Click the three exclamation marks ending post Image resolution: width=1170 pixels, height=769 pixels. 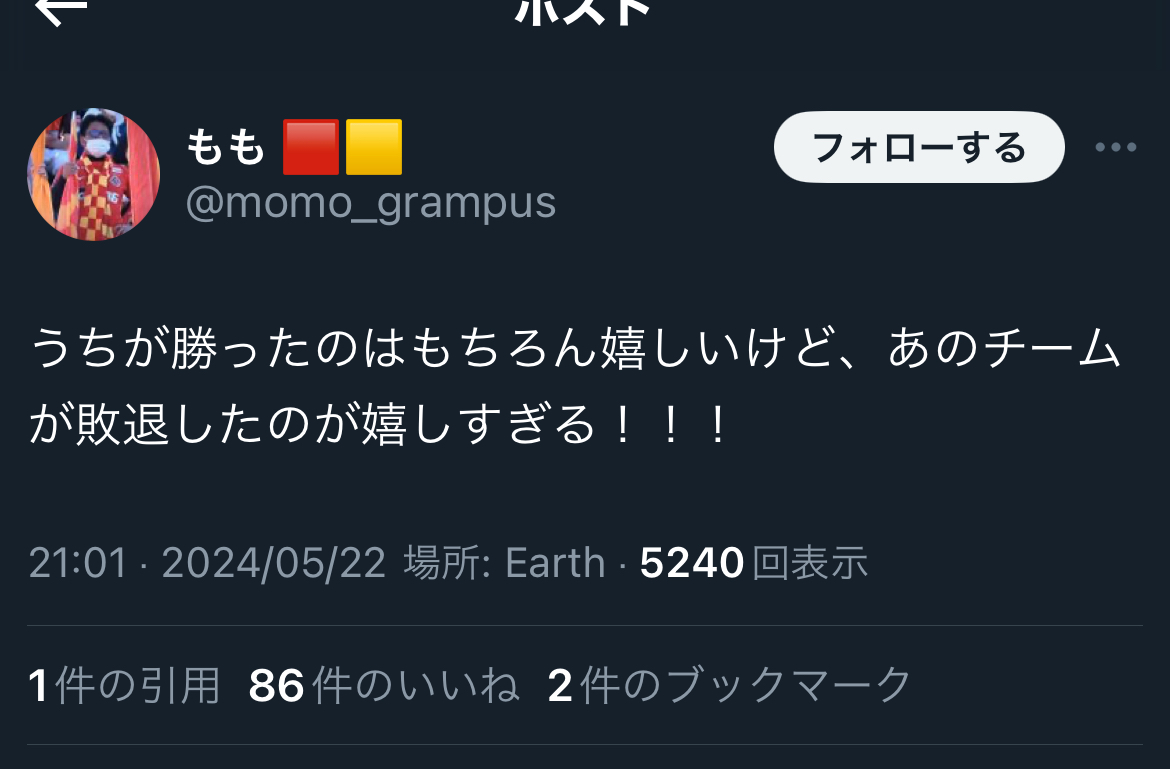(x=669, y=424)
